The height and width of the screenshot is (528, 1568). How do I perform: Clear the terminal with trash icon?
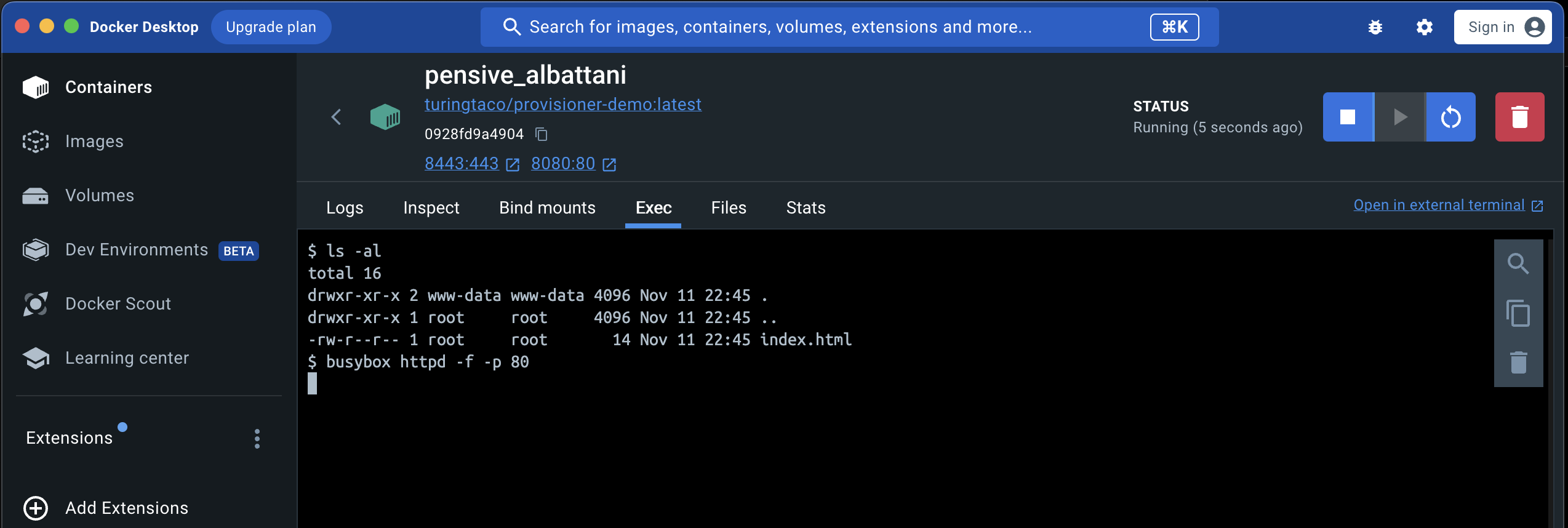1518,362
